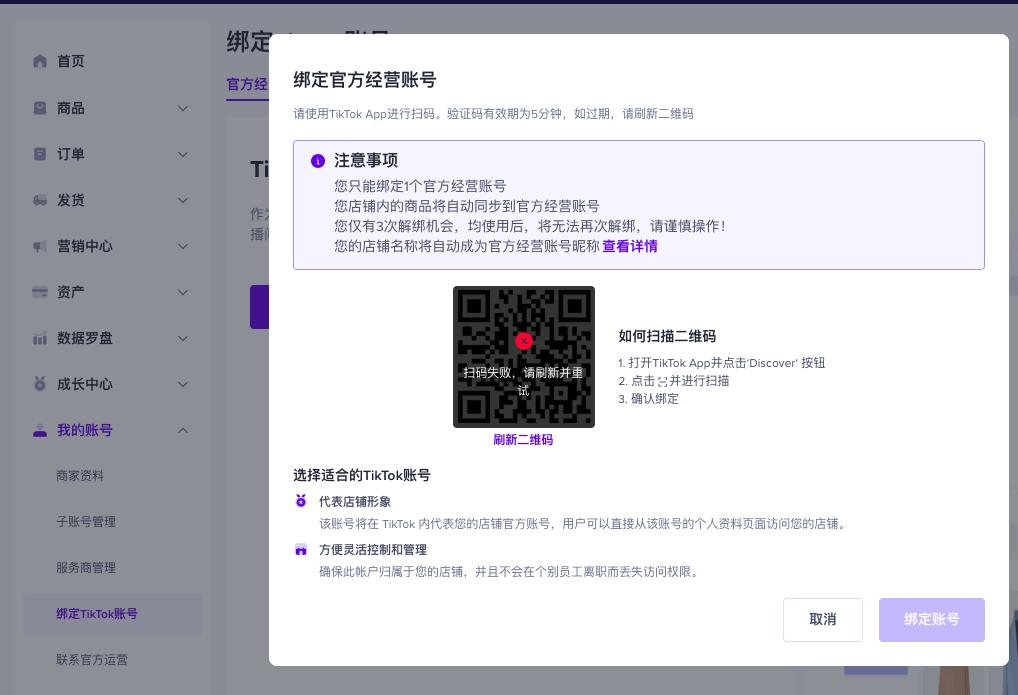The image size is (1018, 695).
Task: Click the 订单 document icon
Action: [40, 154]
